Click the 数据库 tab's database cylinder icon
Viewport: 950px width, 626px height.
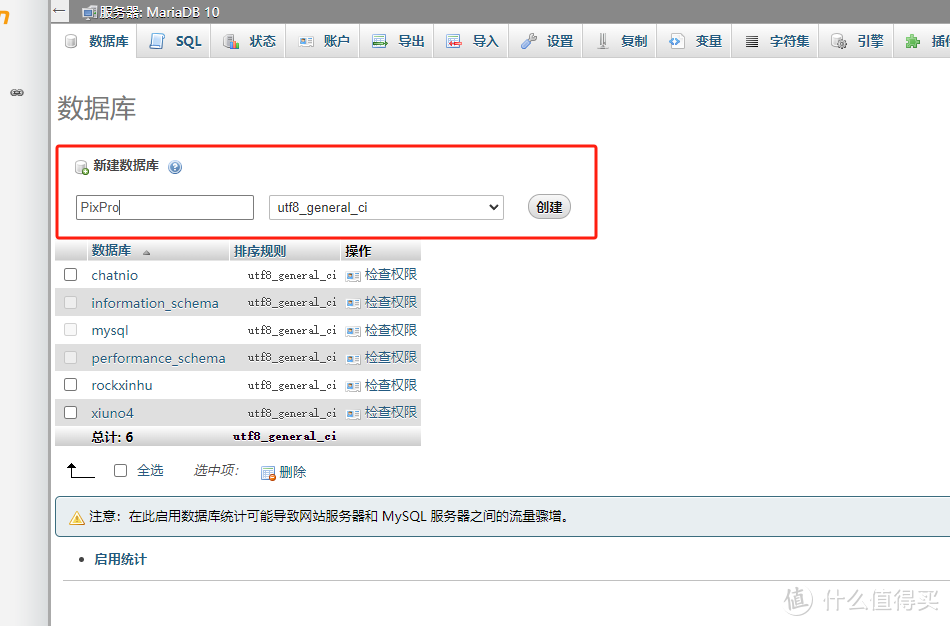coord(71,41)
